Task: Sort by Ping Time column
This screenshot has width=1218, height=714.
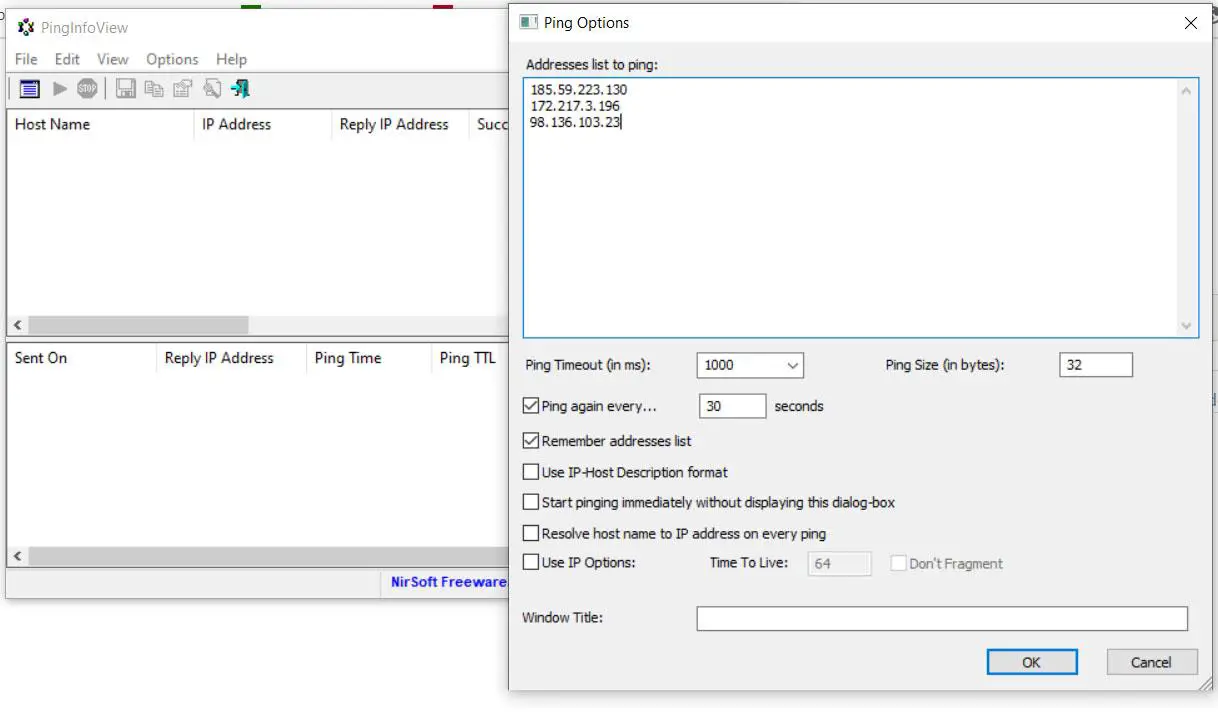Action: click(369, 358)
